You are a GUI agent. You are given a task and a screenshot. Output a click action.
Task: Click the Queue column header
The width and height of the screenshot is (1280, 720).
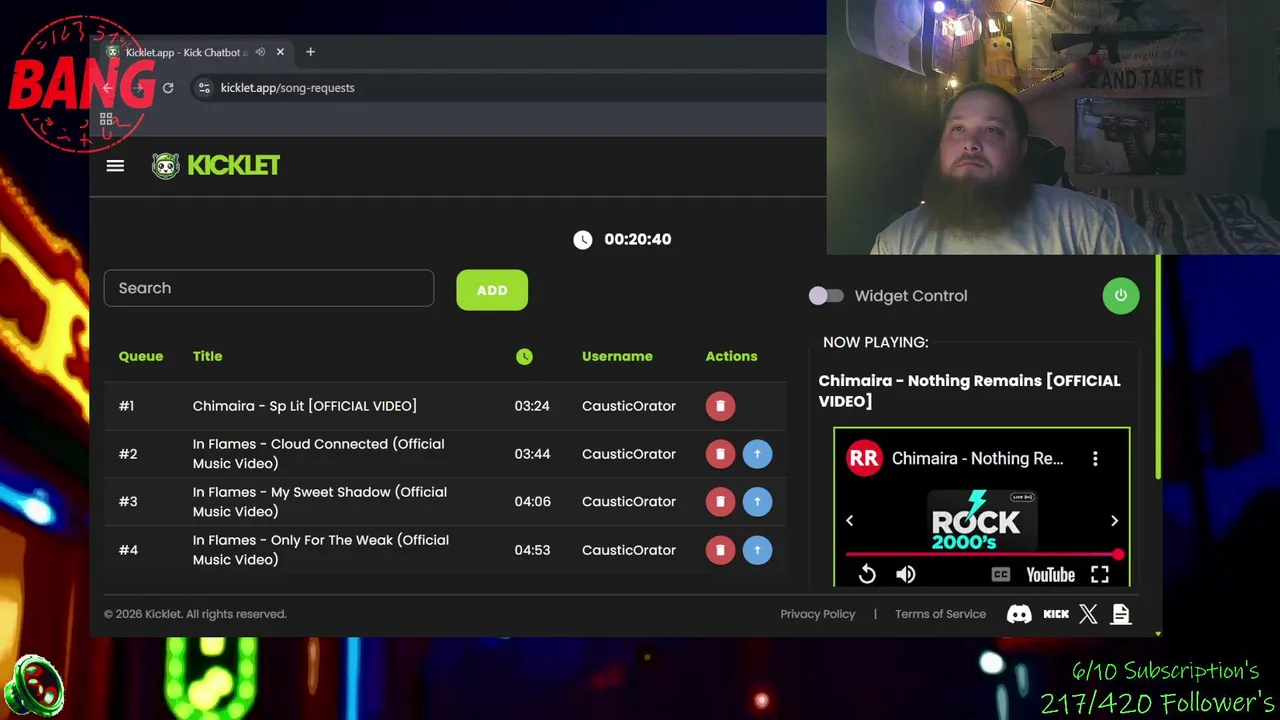click(141, 356)
